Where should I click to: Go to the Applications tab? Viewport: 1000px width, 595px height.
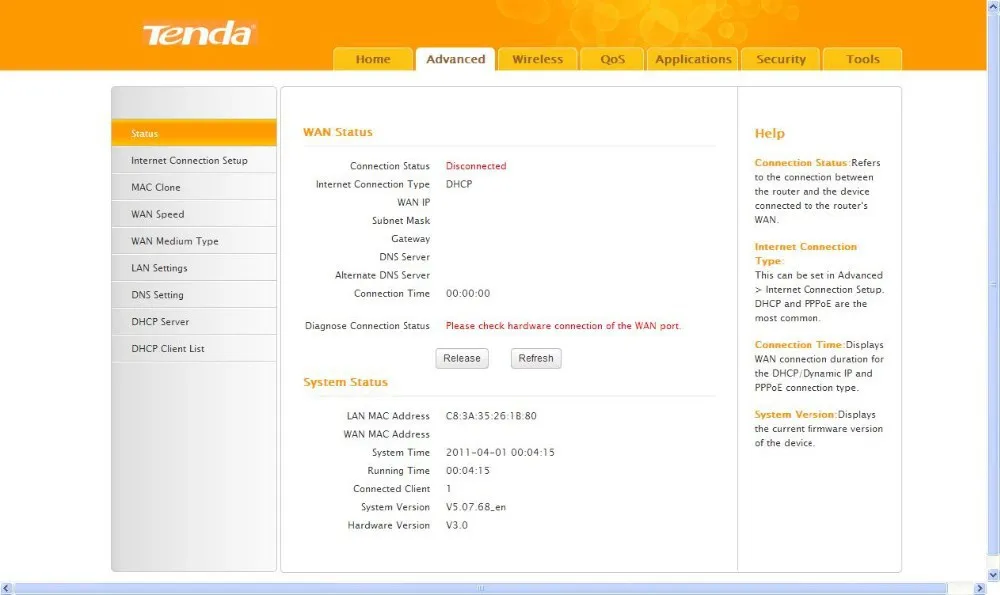(693, 59)
